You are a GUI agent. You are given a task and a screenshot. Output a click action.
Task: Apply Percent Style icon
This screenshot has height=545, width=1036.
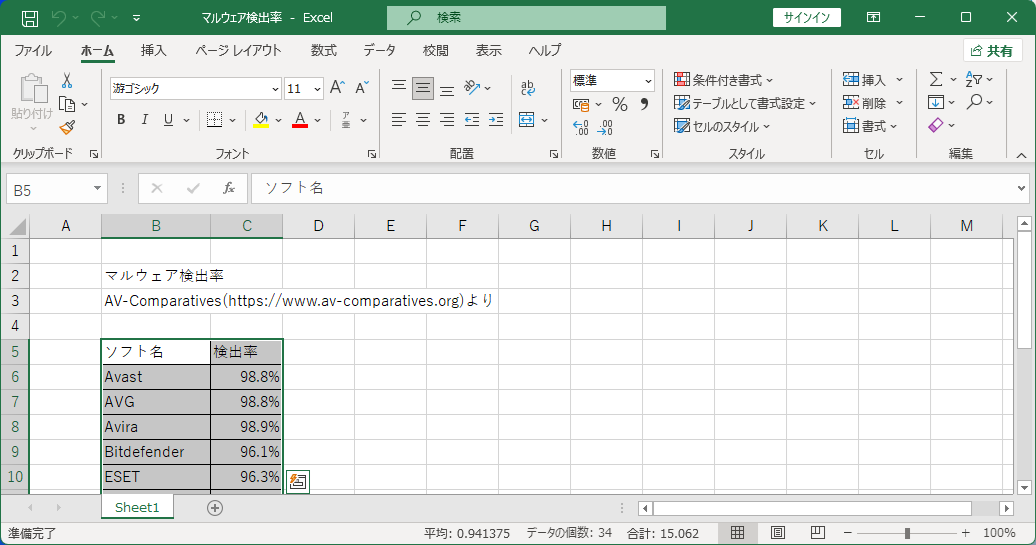620,104
